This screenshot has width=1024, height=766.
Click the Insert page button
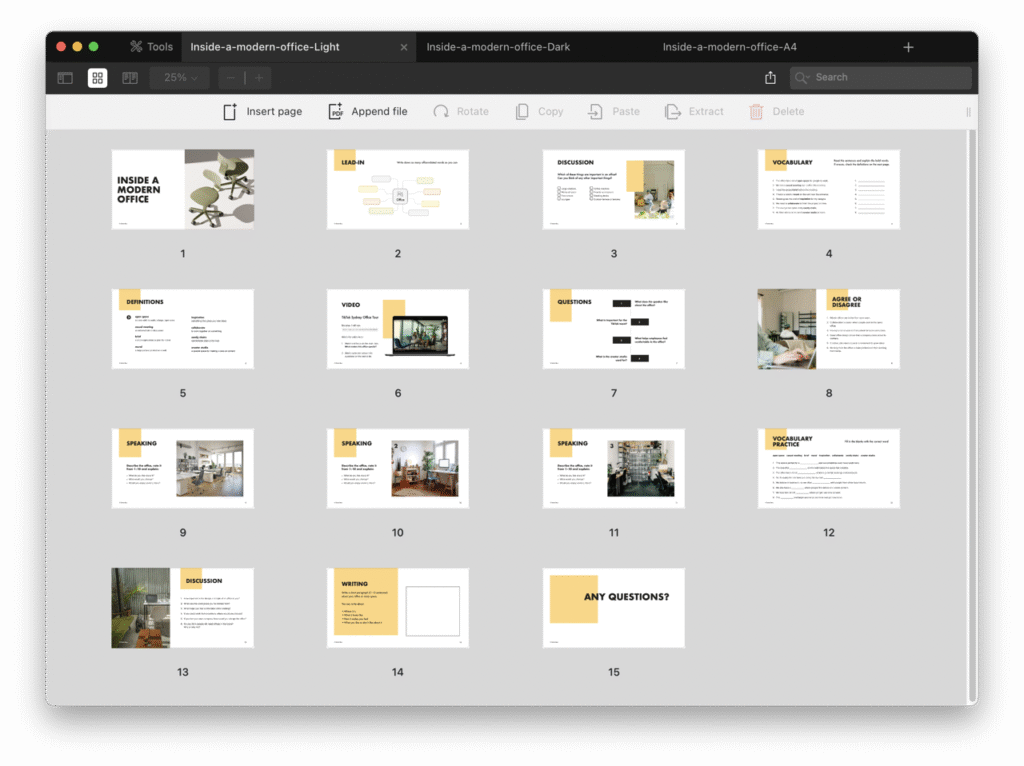(262, 112)
